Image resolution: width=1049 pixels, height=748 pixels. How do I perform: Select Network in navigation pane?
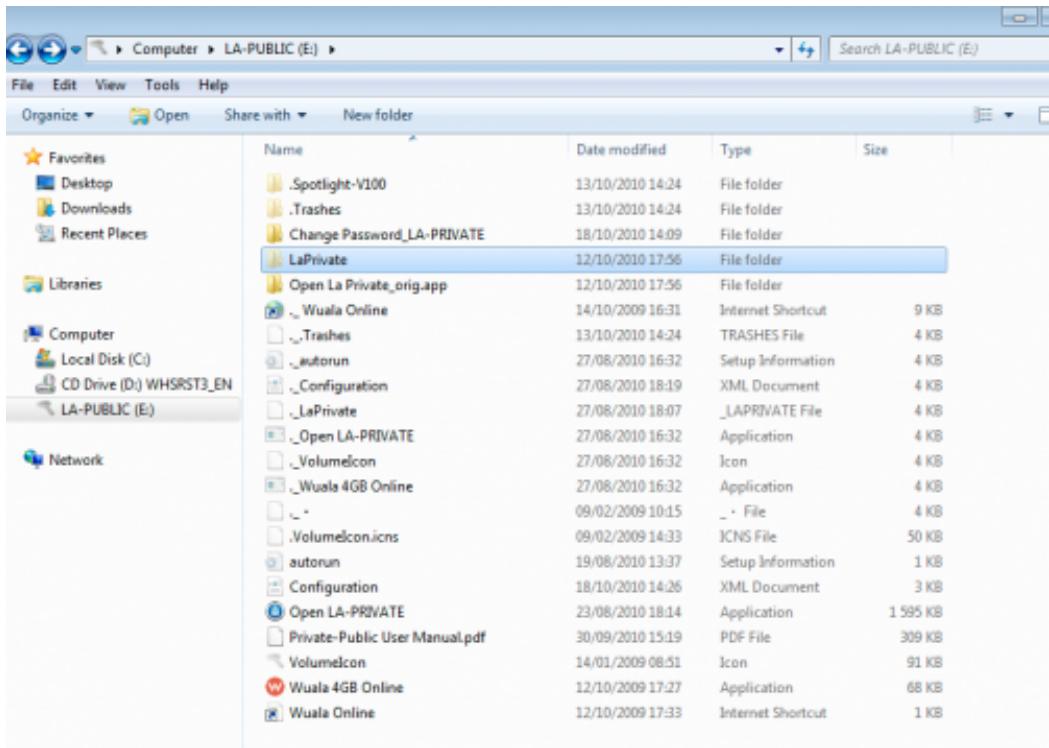pyautogui.click(x=76, y=460)
